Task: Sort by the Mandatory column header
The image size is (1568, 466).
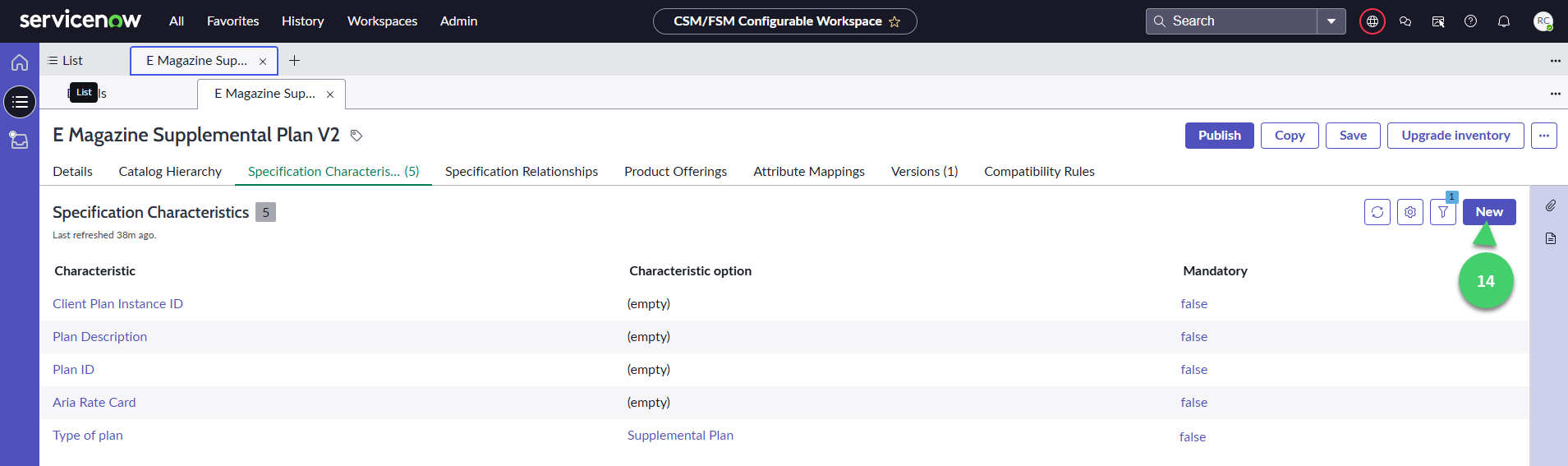Action: (1216, 271)
